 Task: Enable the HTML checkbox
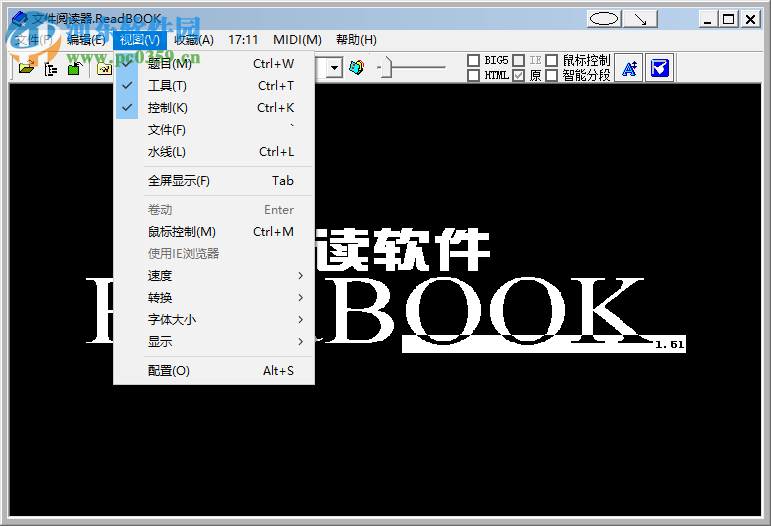tap(473, 75)
